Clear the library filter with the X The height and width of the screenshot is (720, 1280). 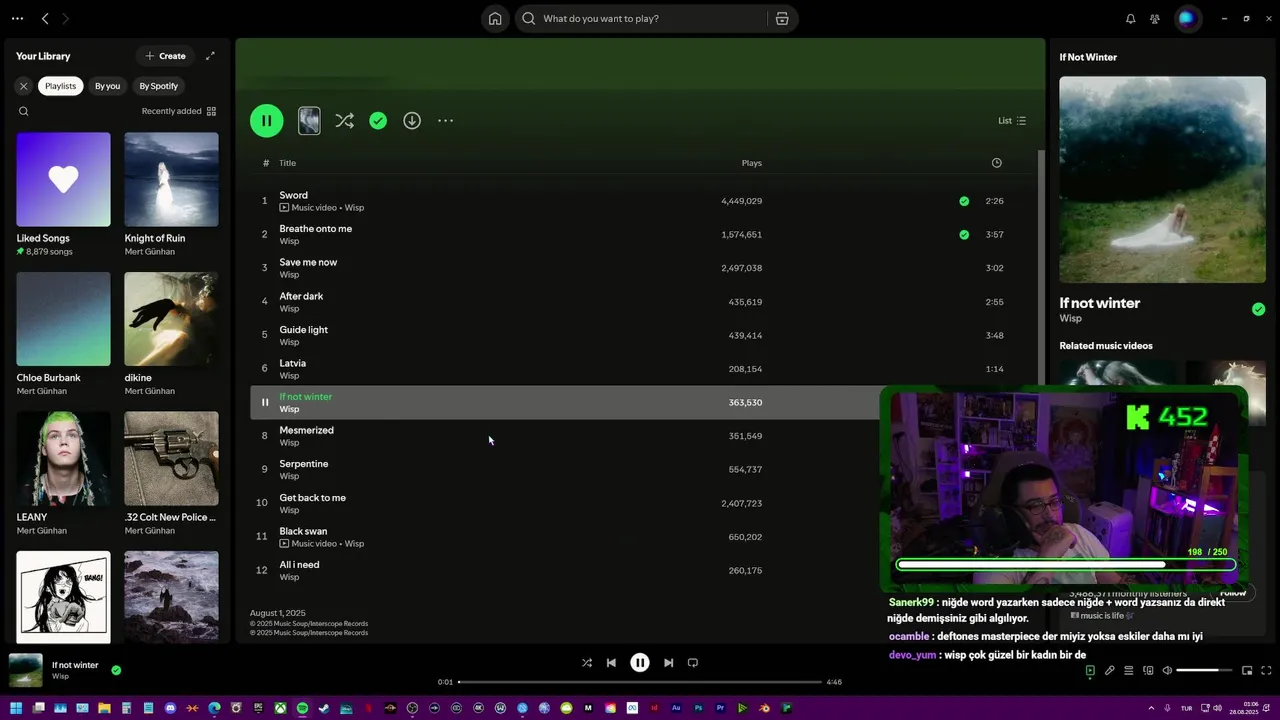(x=24, y=86)
